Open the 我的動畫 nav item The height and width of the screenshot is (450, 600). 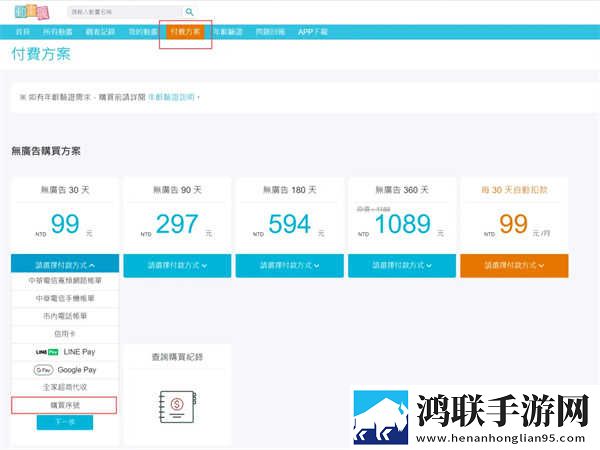click(x=143, y=32)
